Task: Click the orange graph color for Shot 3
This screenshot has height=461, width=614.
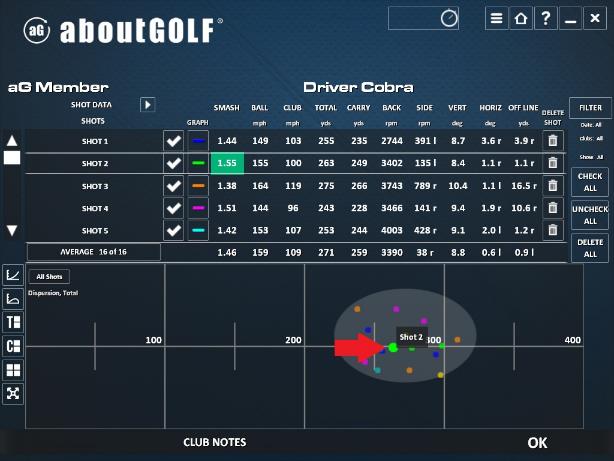Action: pyautogui.click(x=198, y=186)
